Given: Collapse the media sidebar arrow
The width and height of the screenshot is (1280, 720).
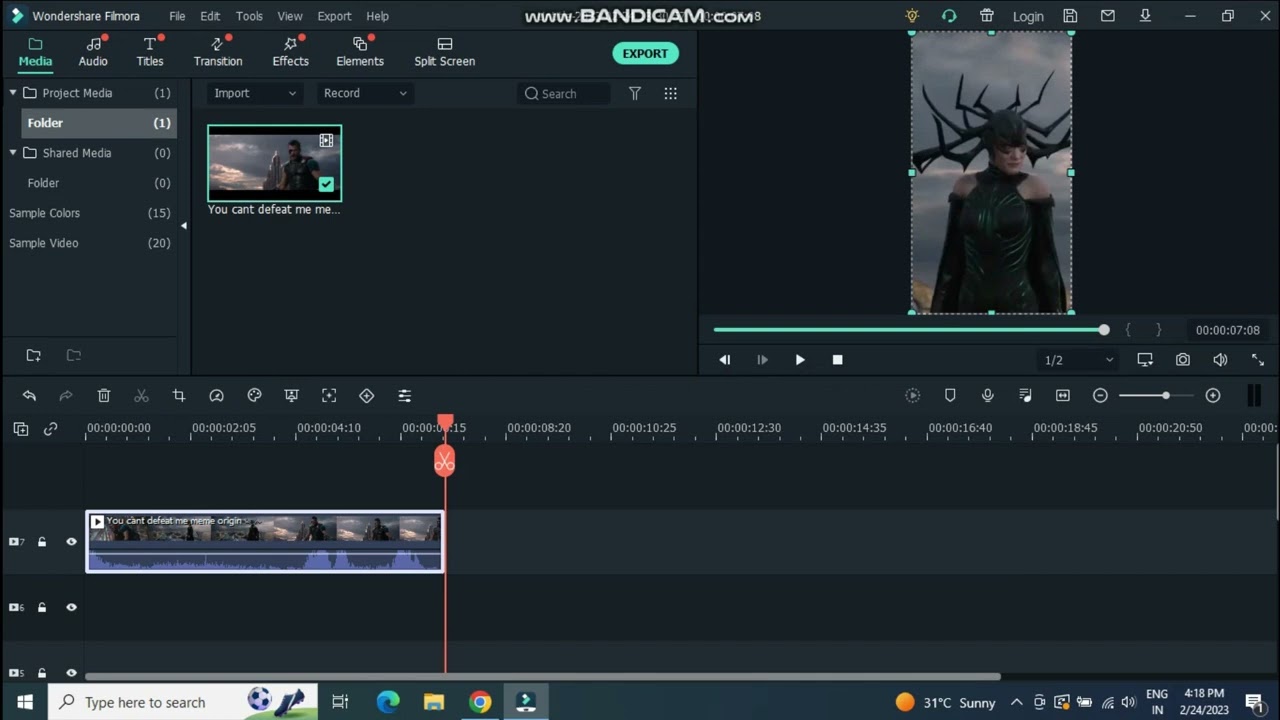Looking at the screenshot, I should tap(183, 226).
